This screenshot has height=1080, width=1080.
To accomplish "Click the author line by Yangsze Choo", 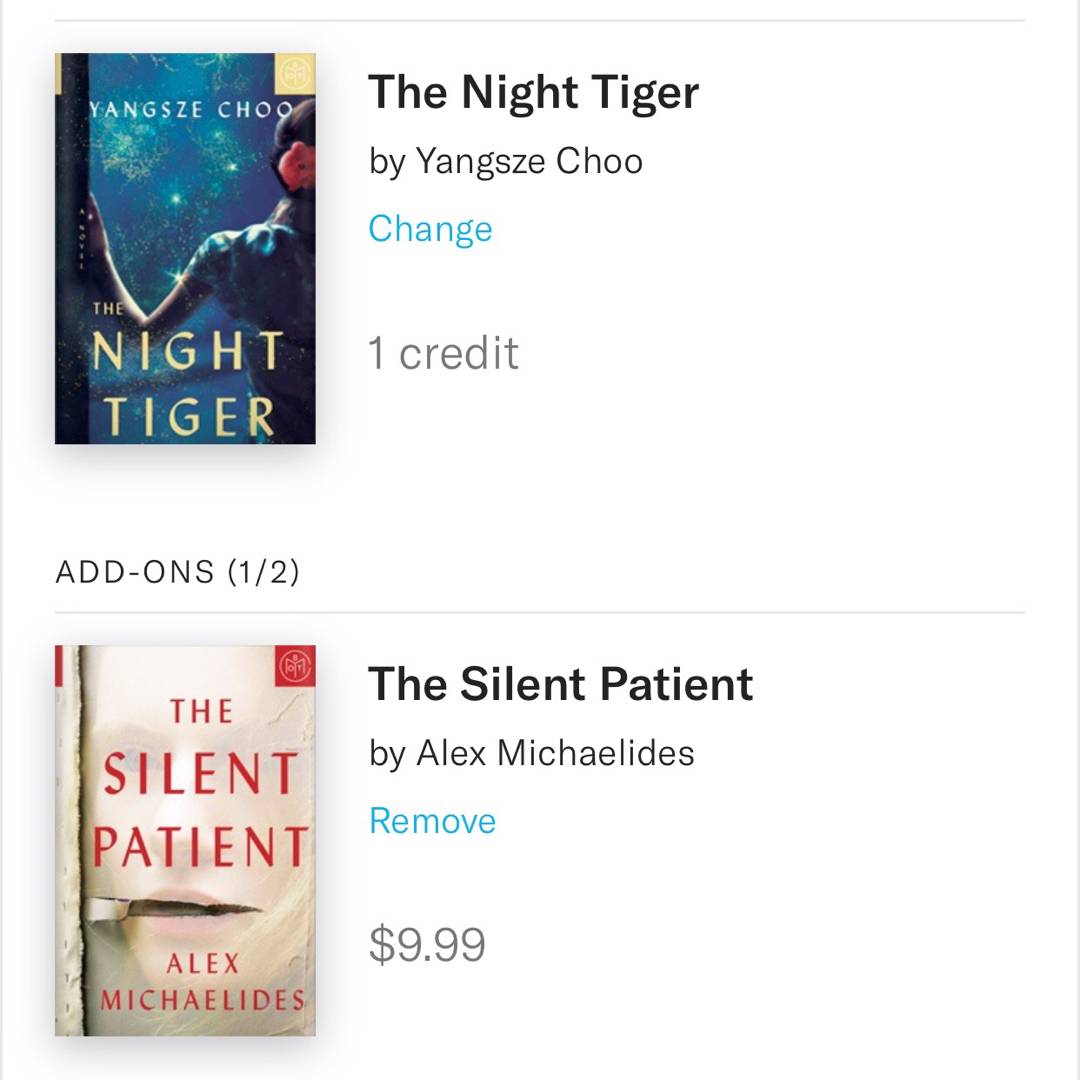I will (505, 161).
